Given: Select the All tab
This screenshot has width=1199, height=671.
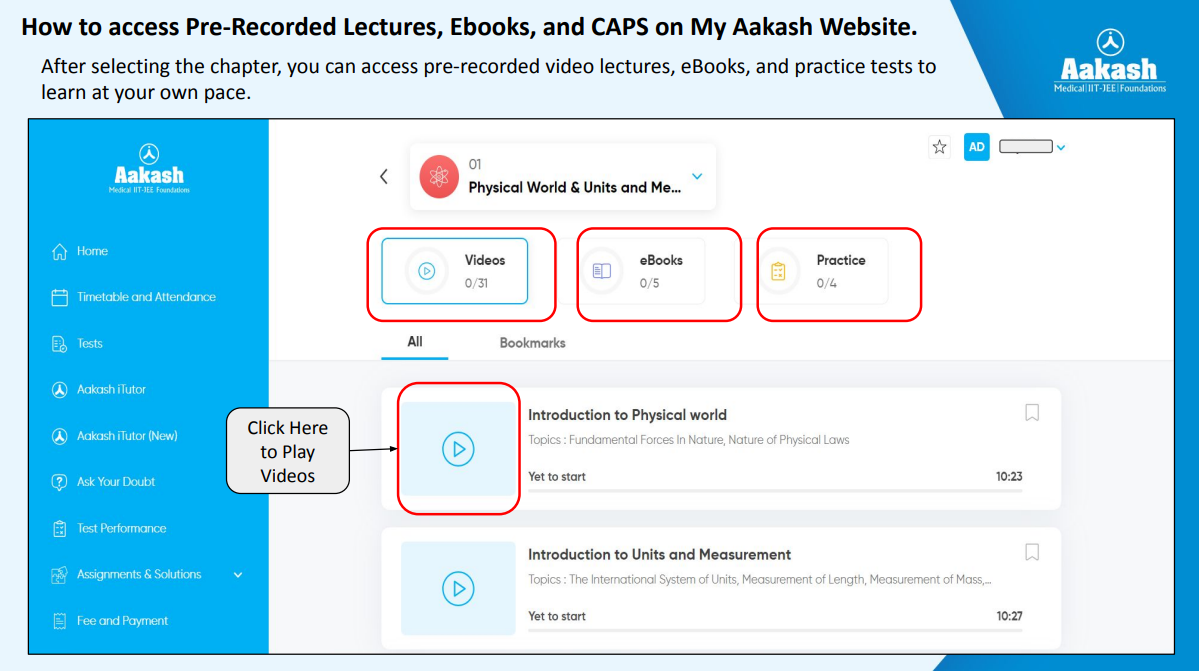Looking at the screenshot, I should tap(414, 342).
